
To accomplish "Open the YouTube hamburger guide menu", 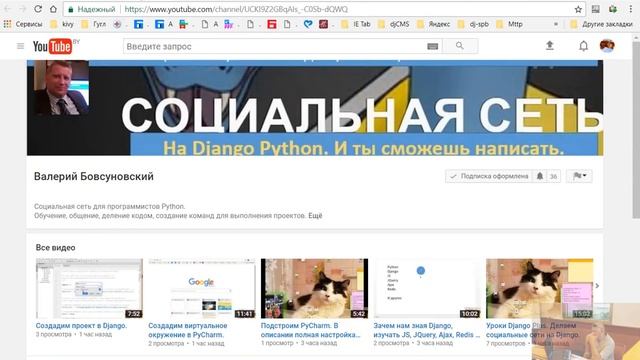I will pos(20,46).
